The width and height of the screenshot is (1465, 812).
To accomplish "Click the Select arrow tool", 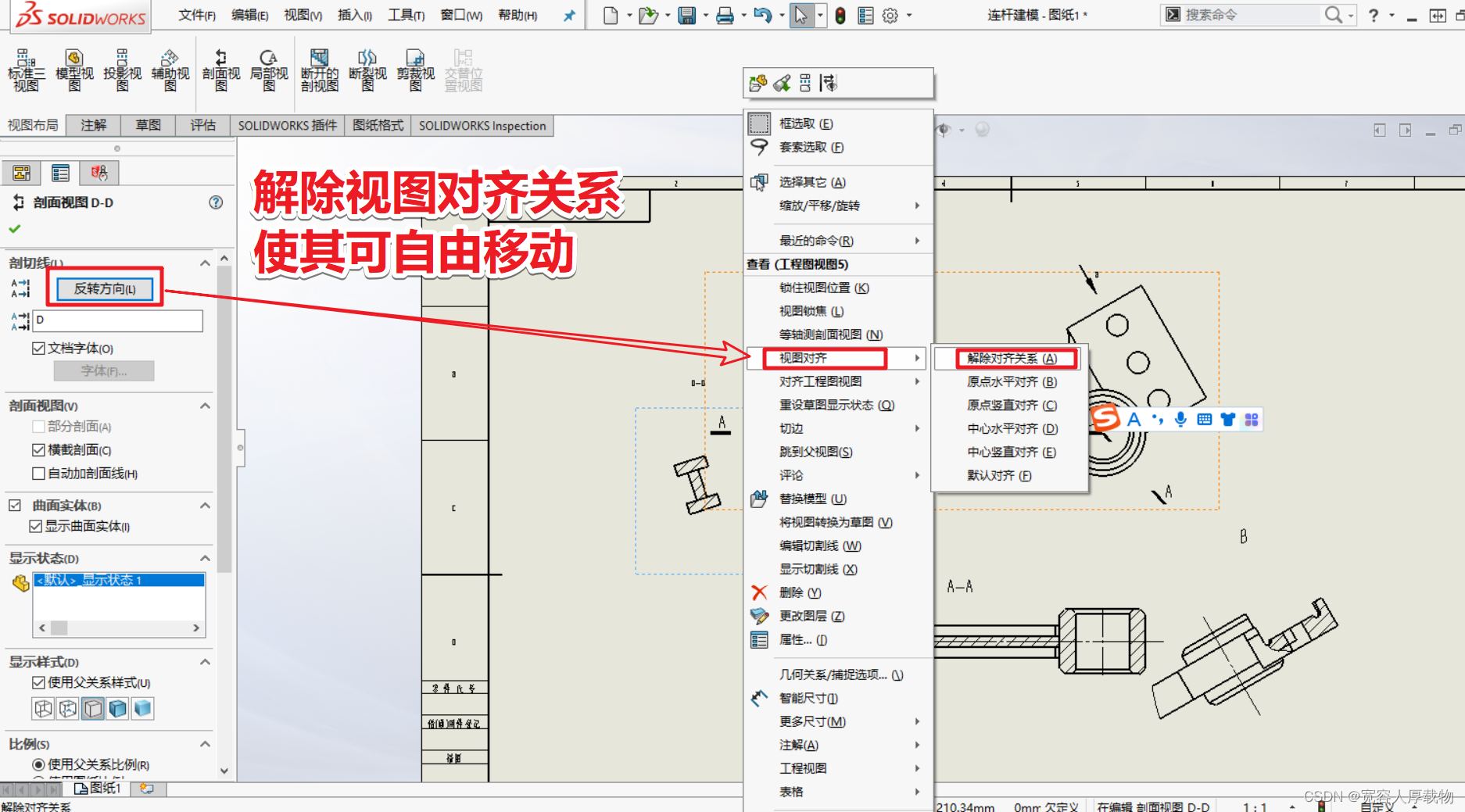I will pos(801,15).
